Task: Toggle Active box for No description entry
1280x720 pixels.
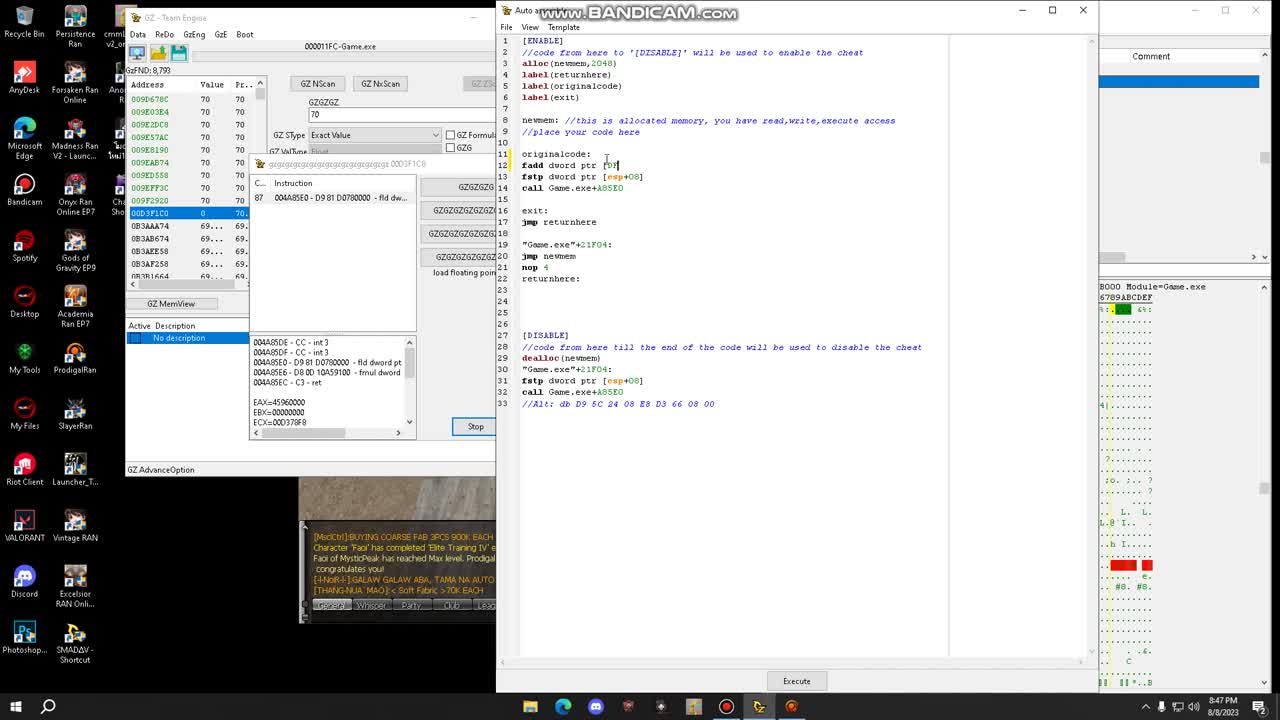Action: pos(135,338)
